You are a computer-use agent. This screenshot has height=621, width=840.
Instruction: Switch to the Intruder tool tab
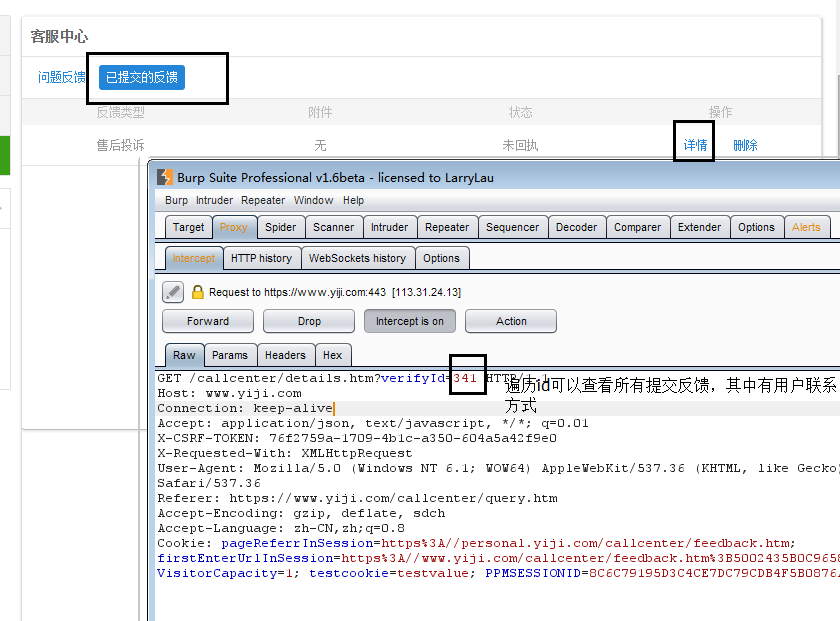389,227
